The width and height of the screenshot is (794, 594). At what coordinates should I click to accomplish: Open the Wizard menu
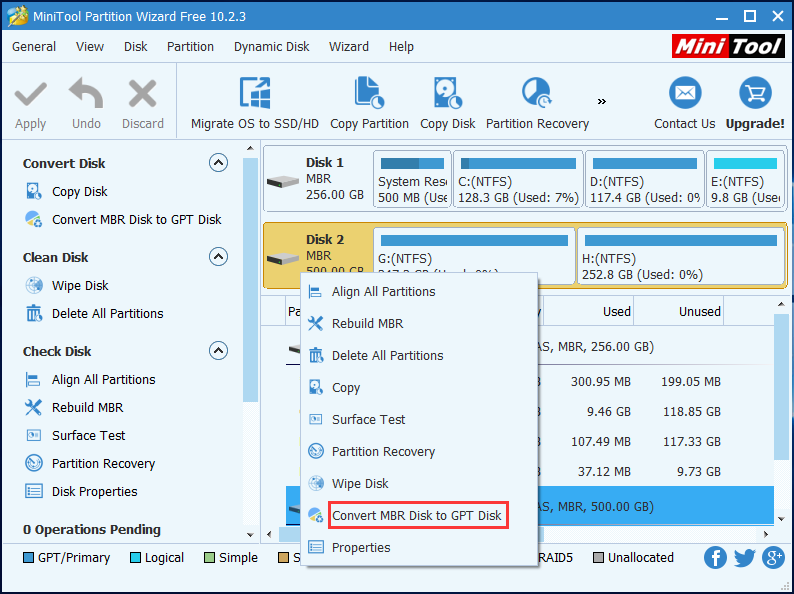point(349,47)
